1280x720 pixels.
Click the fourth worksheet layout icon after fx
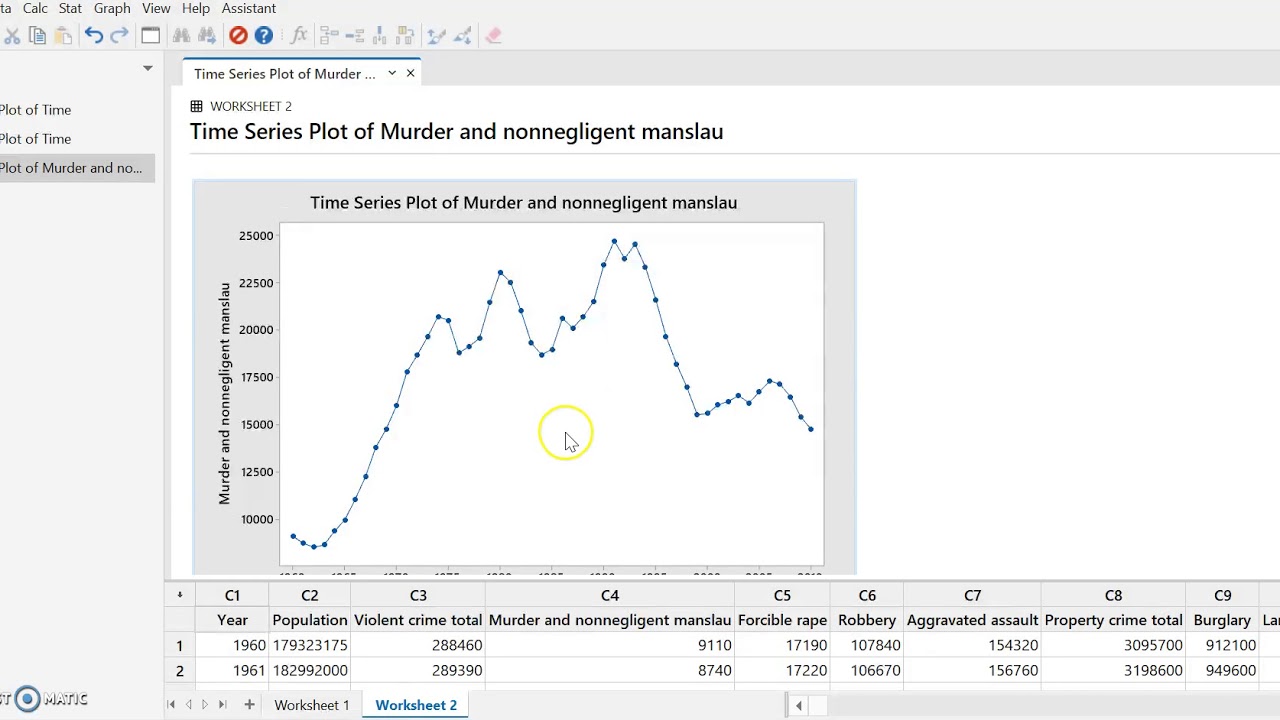point(405,36)
